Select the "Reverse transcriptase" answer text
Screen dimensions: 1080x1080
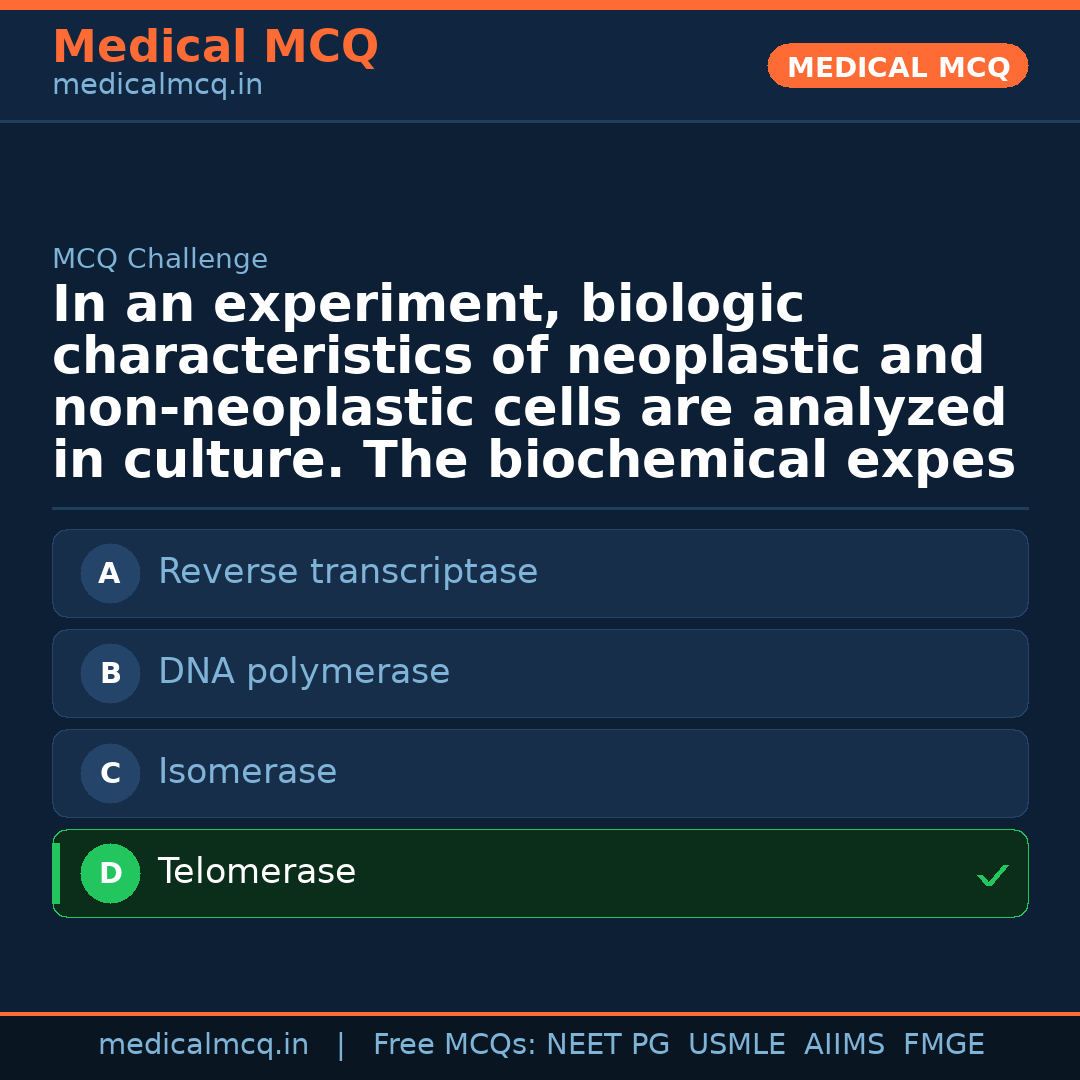click(x=348, y=572)
